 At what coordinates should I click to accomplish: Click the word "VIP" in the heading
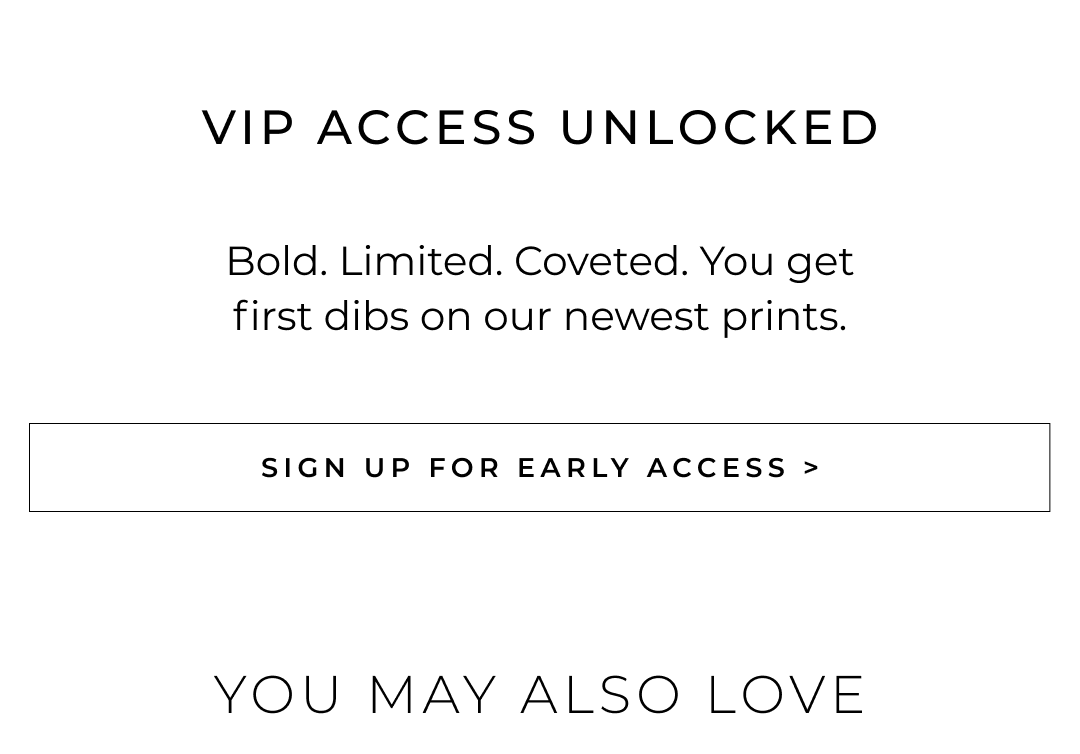tap(249, 128)
